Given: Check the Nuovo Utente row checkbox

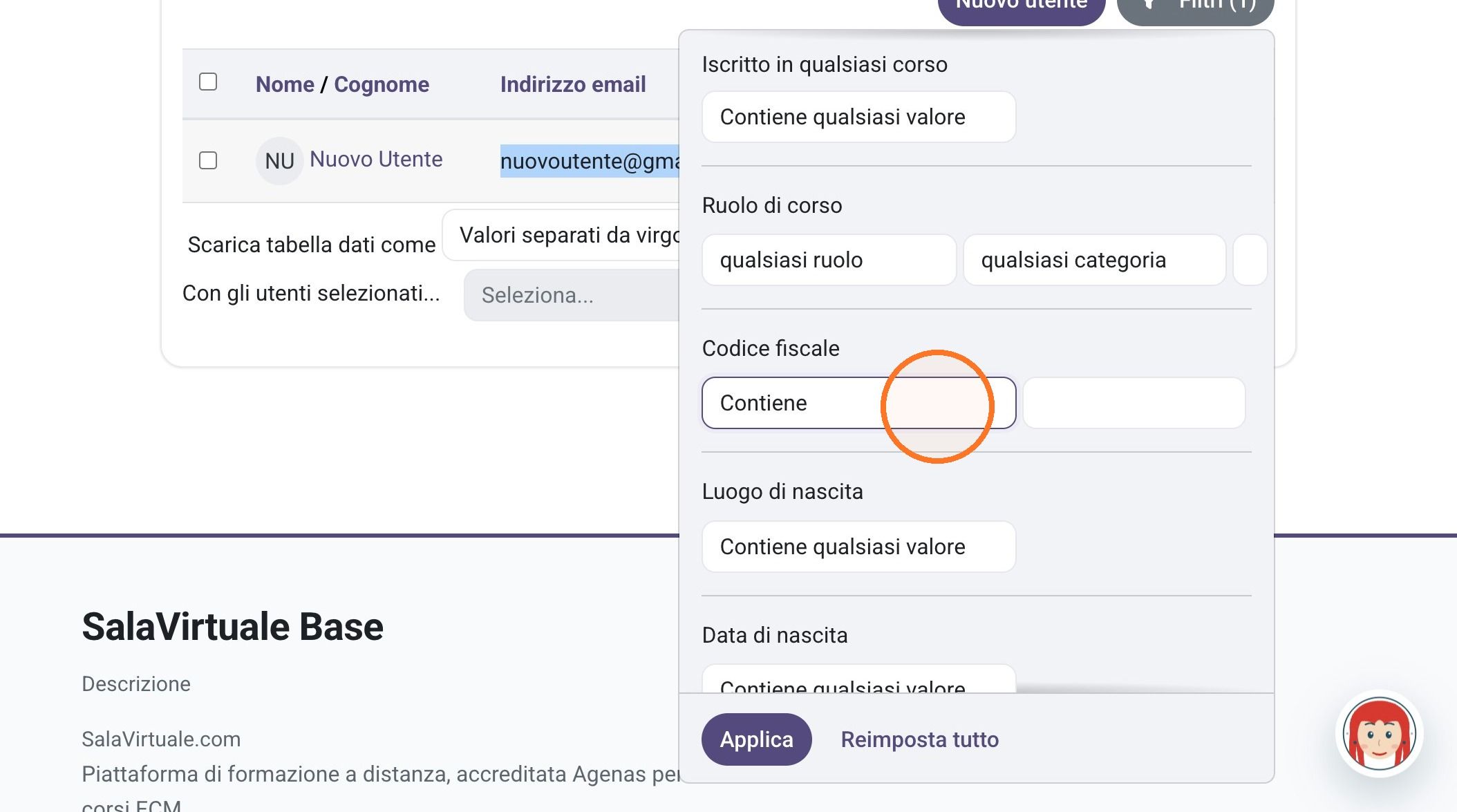Looking at the screenshot, I should tap(208, 160).
